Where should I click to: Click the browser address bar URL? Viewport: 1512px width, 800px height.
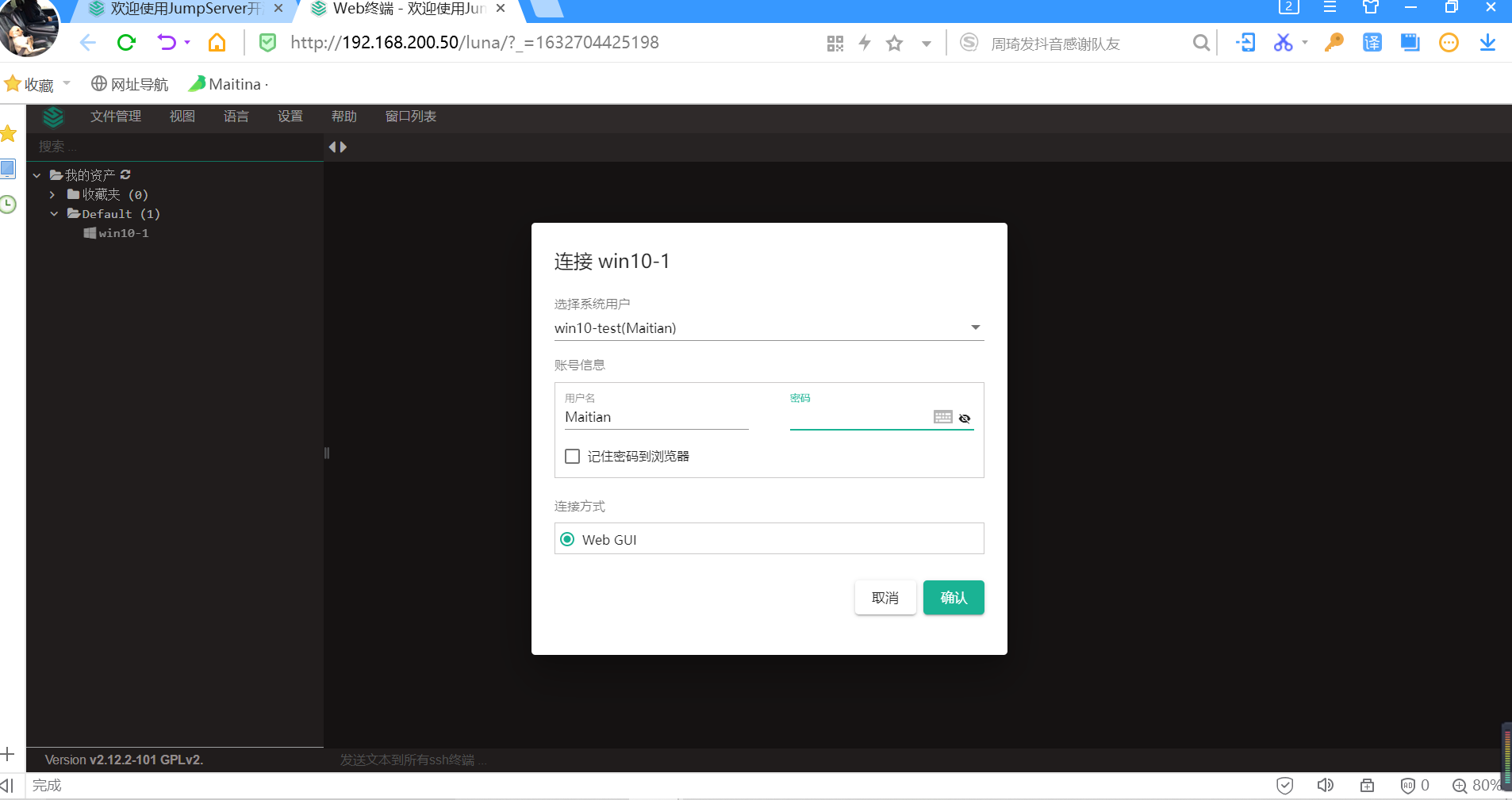[474, 43]
